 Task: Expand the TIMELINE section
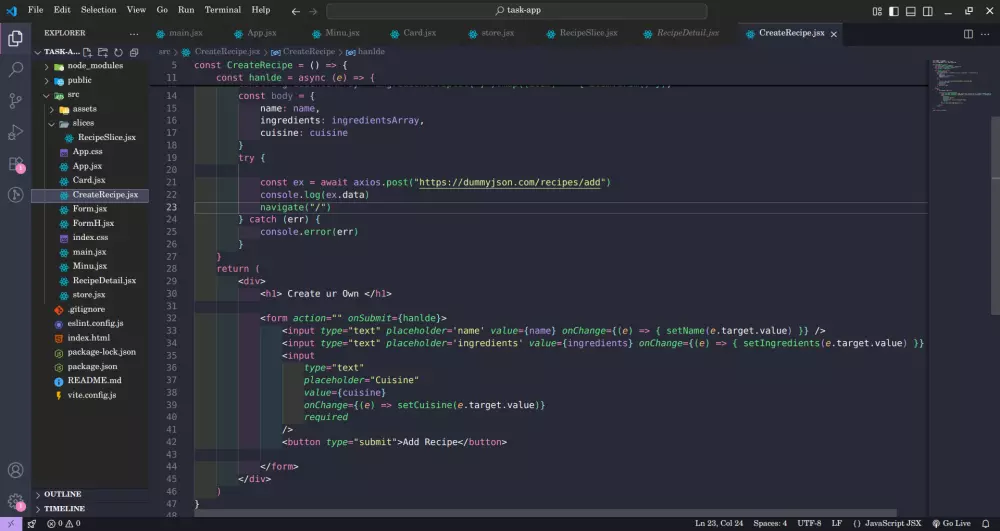[64, 508]
